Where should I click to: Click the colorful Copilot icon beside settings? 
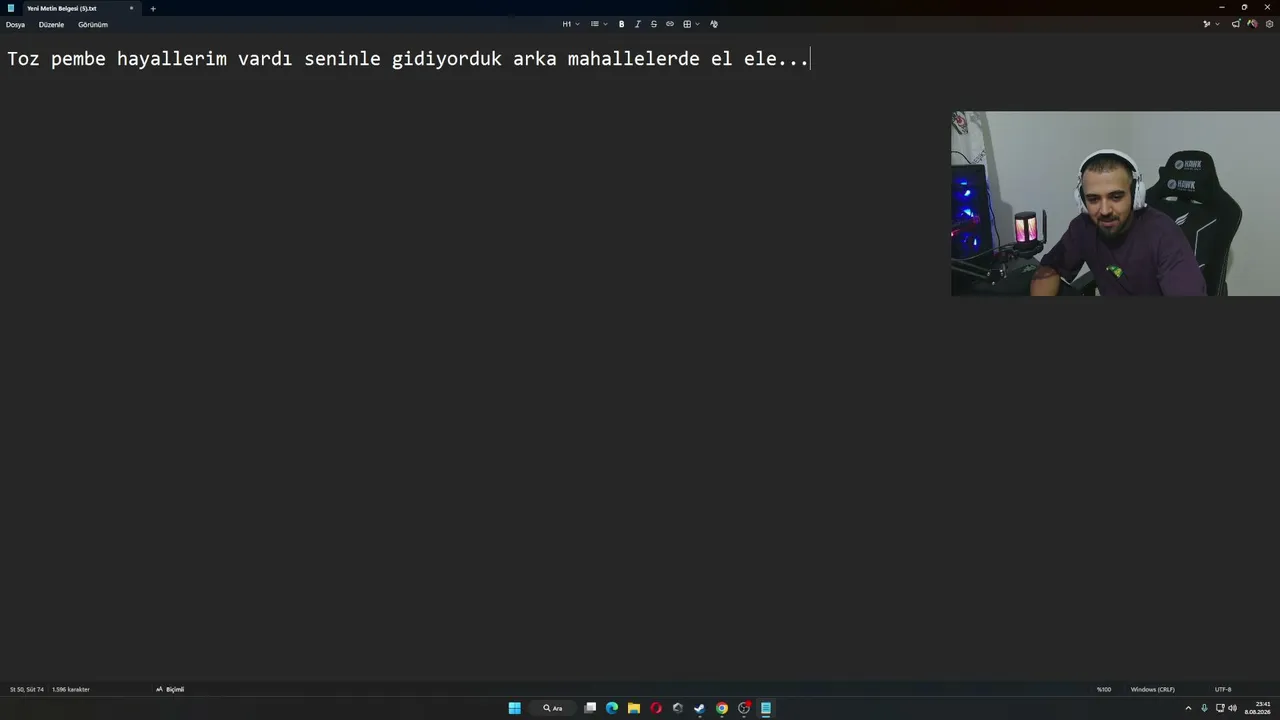click(x=1252, y=24)
